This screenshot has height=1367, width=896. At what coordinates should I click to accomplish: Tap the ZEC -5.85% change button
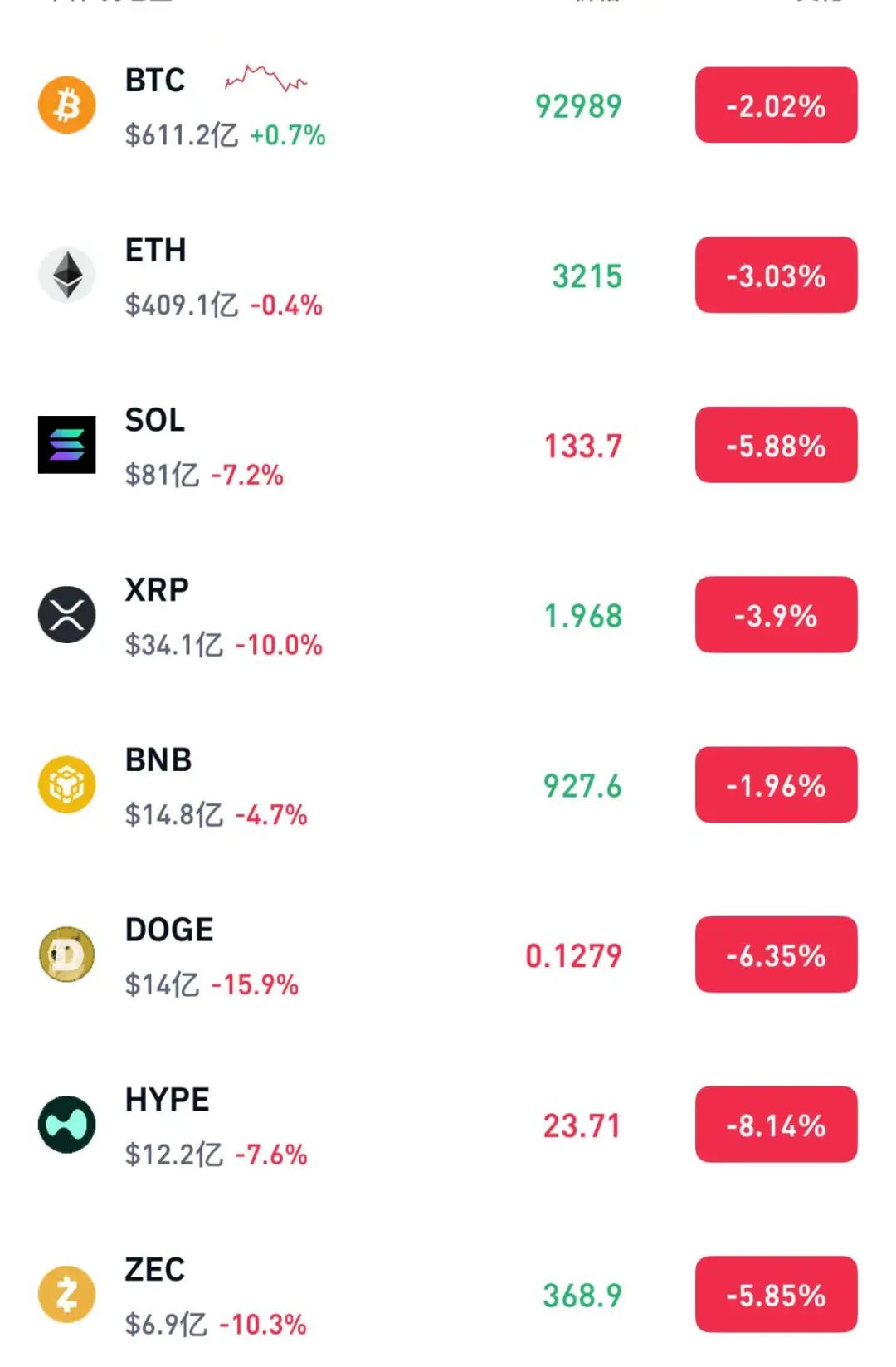(x=776, y=1294)
